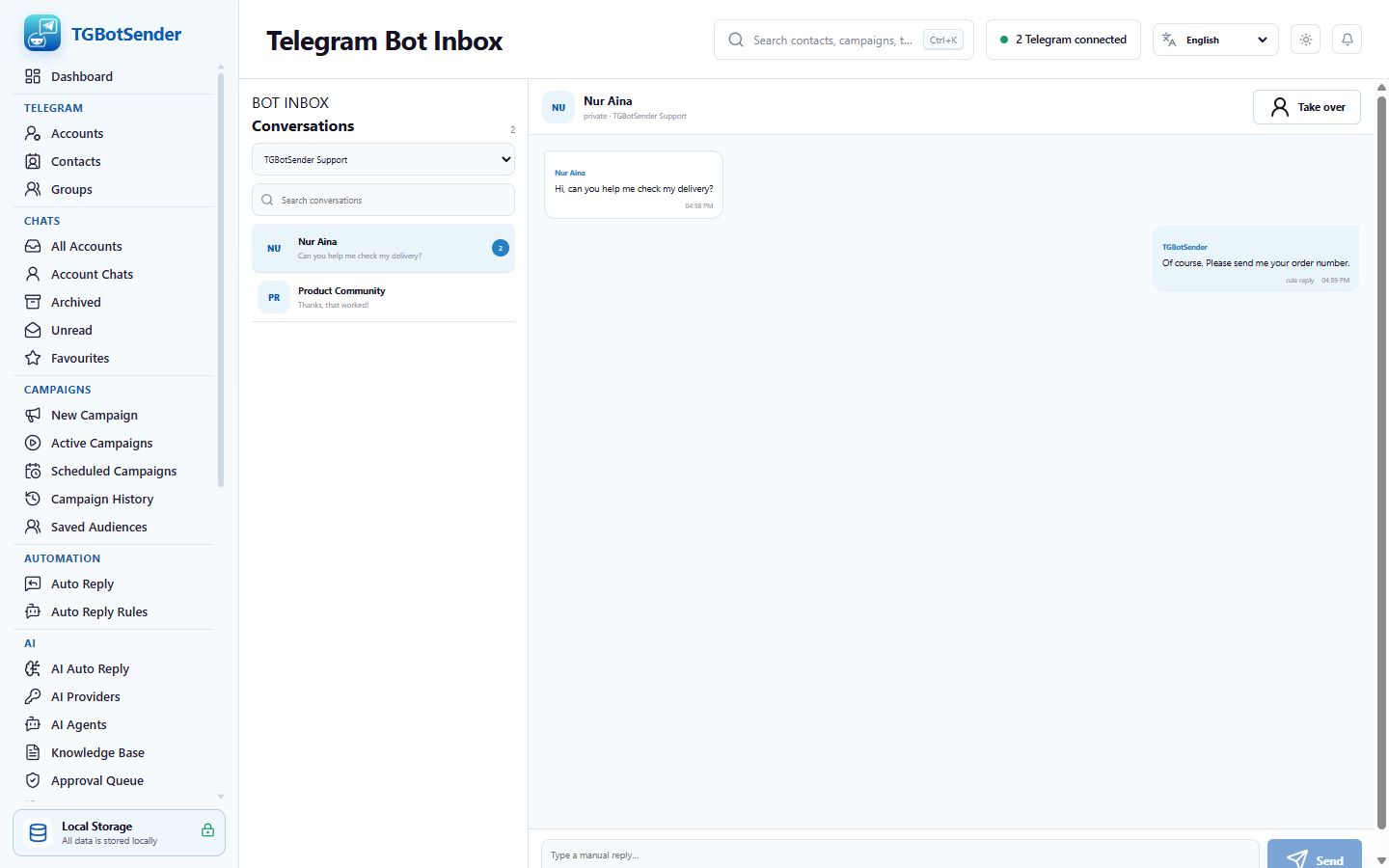Click the Scheduled Campaigns calendar icon
The height and width of the screenshot is (868, 1389).
click(33, 471)
